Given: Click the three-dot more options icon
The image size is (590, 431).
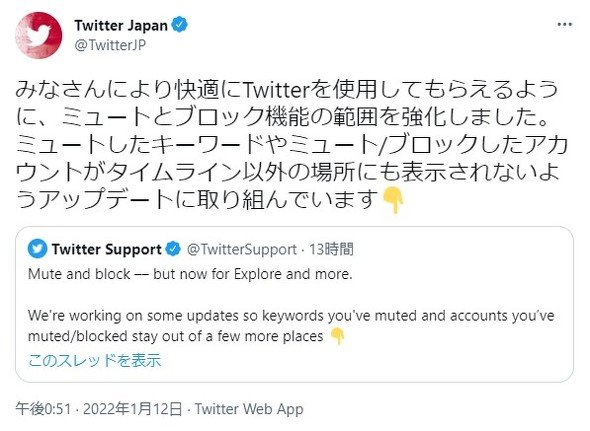Looking at the screenshot, I should coord(564,24).
